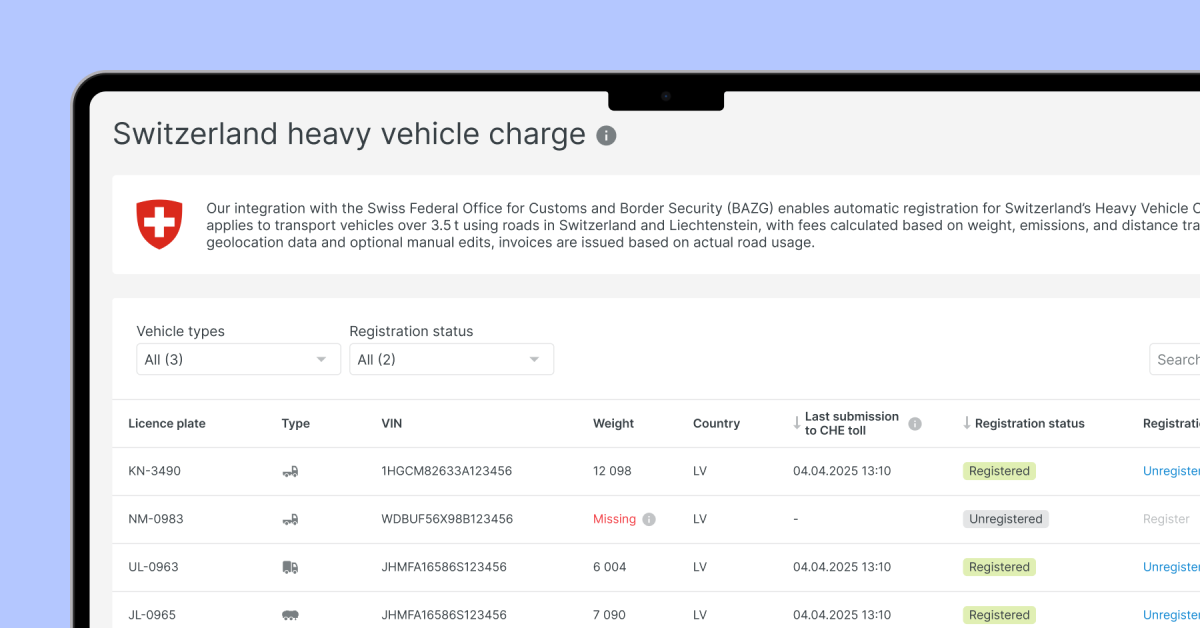Click the info icon on Last submission column
The height and width of the screenshot is (628, 1200).
pyautogui.click(x=914, y=423)
